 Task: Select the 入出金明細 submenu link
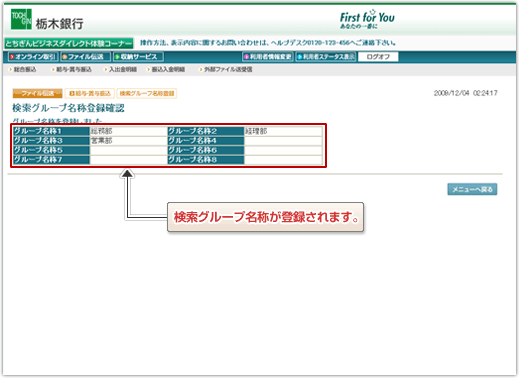pyautogui.click(x=121, y=69)
